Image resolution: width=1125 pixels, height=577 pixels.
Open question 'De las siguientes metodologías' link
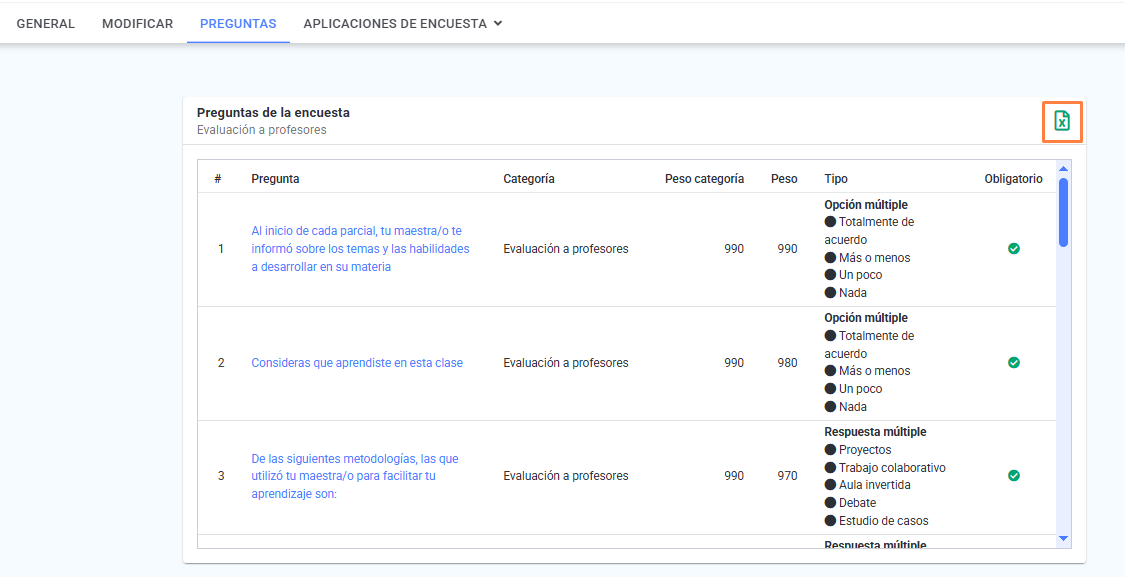pyautogui.click(x=354, y=476)
